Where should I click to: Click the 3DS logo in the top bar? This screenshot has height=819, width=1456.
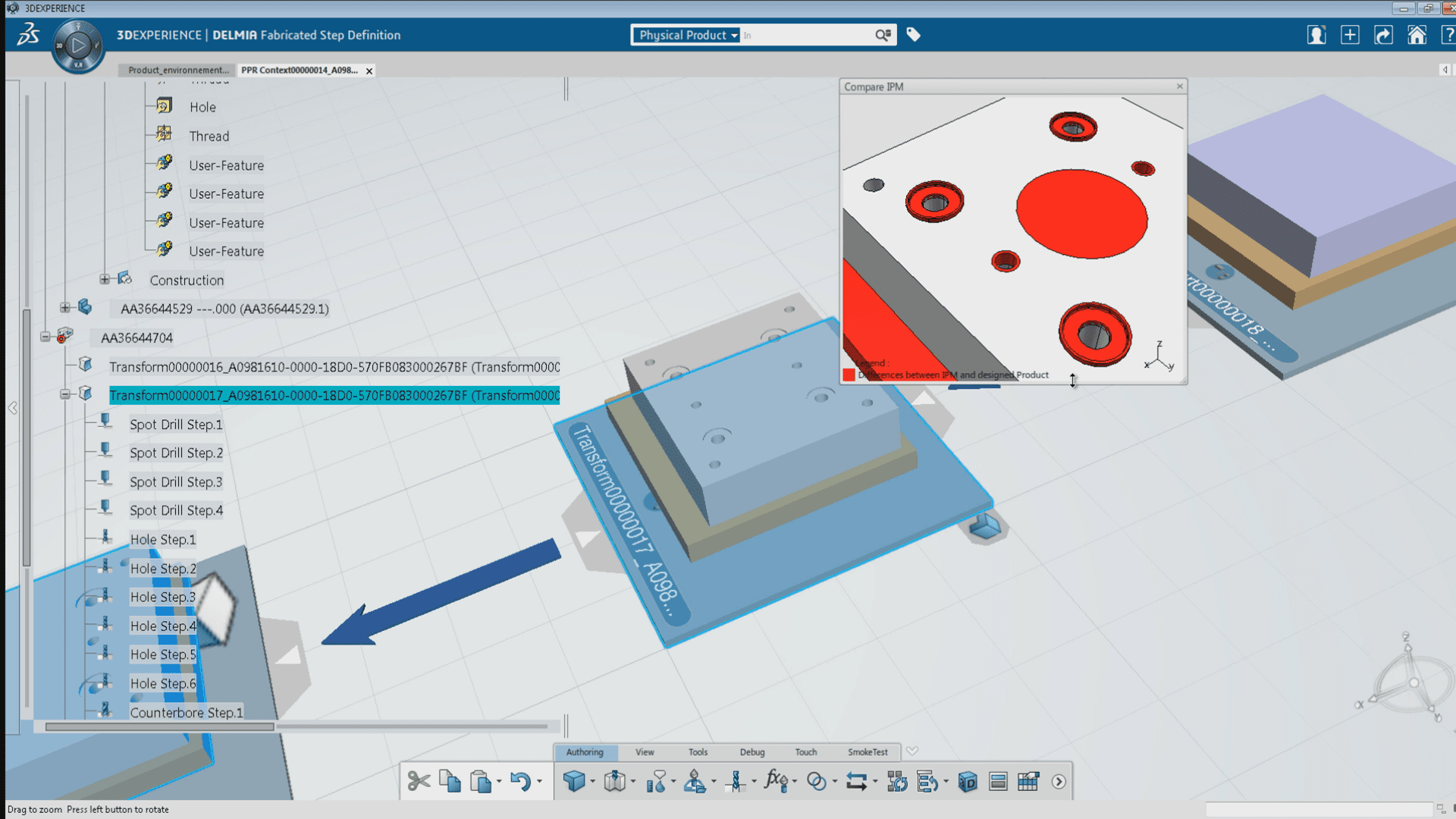[28, 34]
